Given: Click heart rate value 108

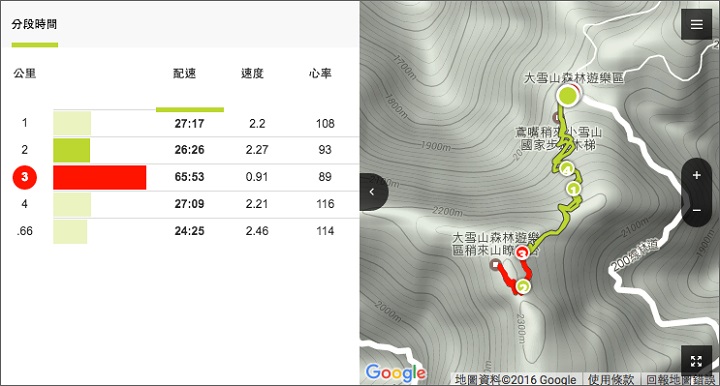Looking at the screenshot, I should click(x=325, y=123).
